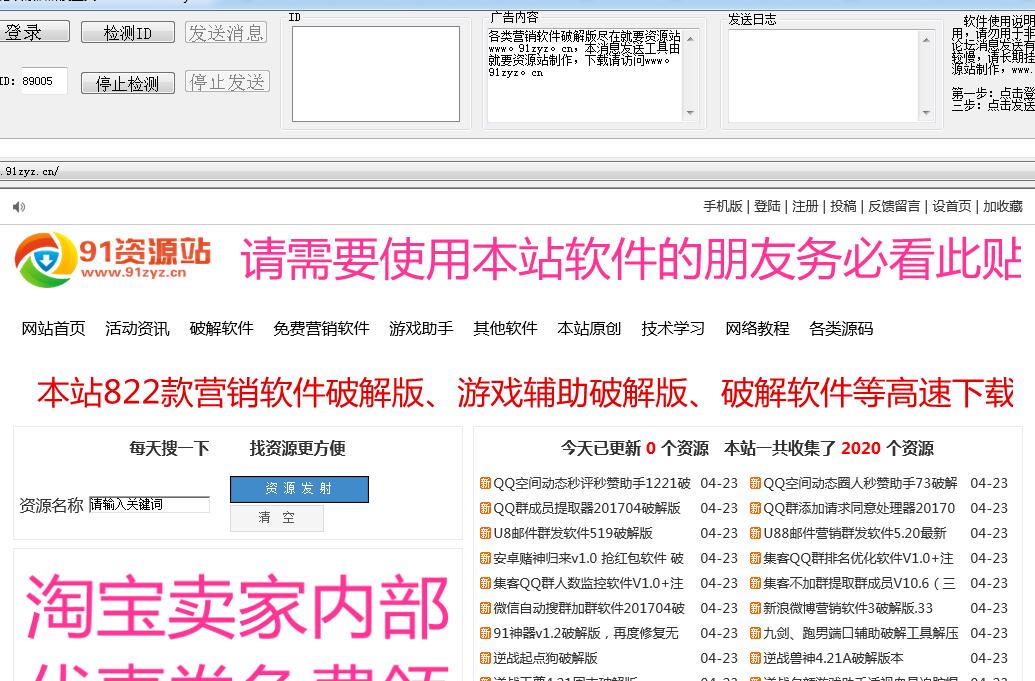Image resolution: width=1035 pixels, height=681 pixels.
Task: Open the 活动资讯 navigation item
Action: coord(137,328)
